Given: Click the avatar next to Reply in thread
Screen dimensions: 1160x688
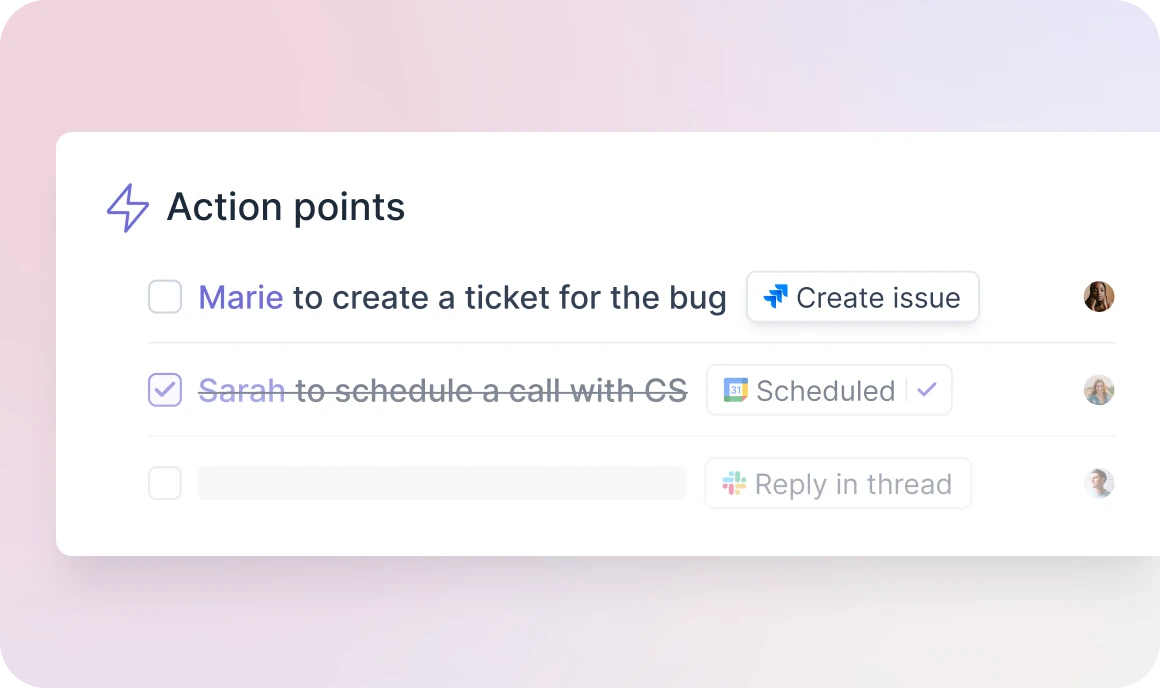Looking at the screenshot, I should click(x=1099, y=483).
